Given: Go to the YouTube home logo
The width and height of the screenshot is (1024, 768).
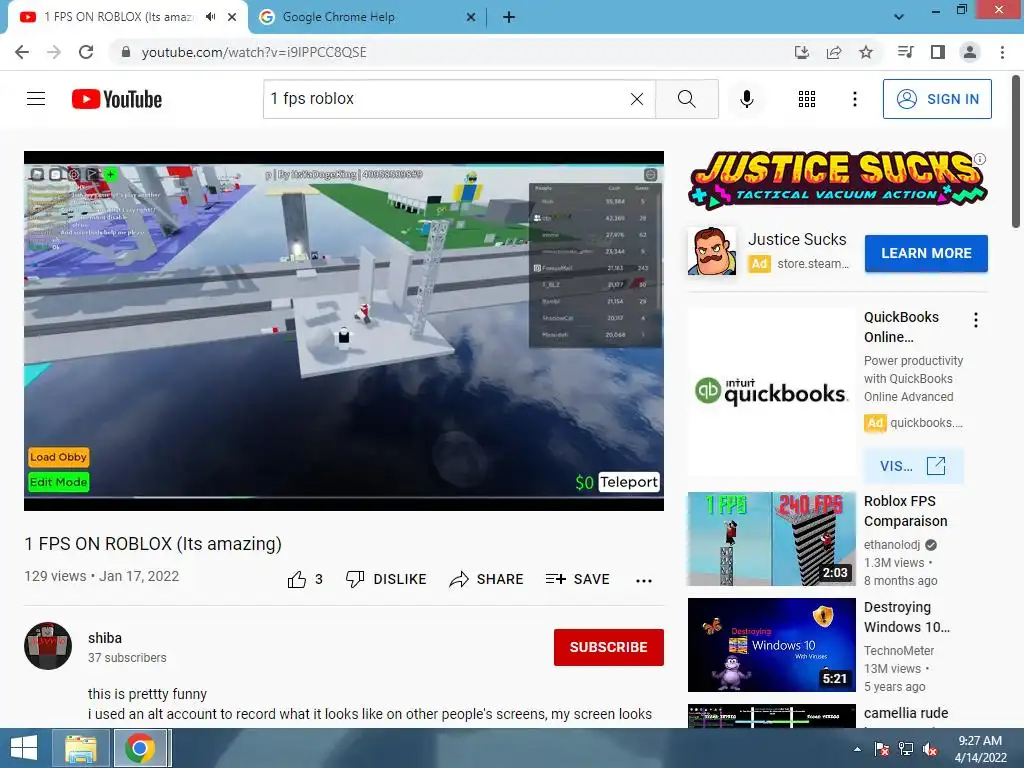Looking at the screenshot, I should (x=117, y=99).
